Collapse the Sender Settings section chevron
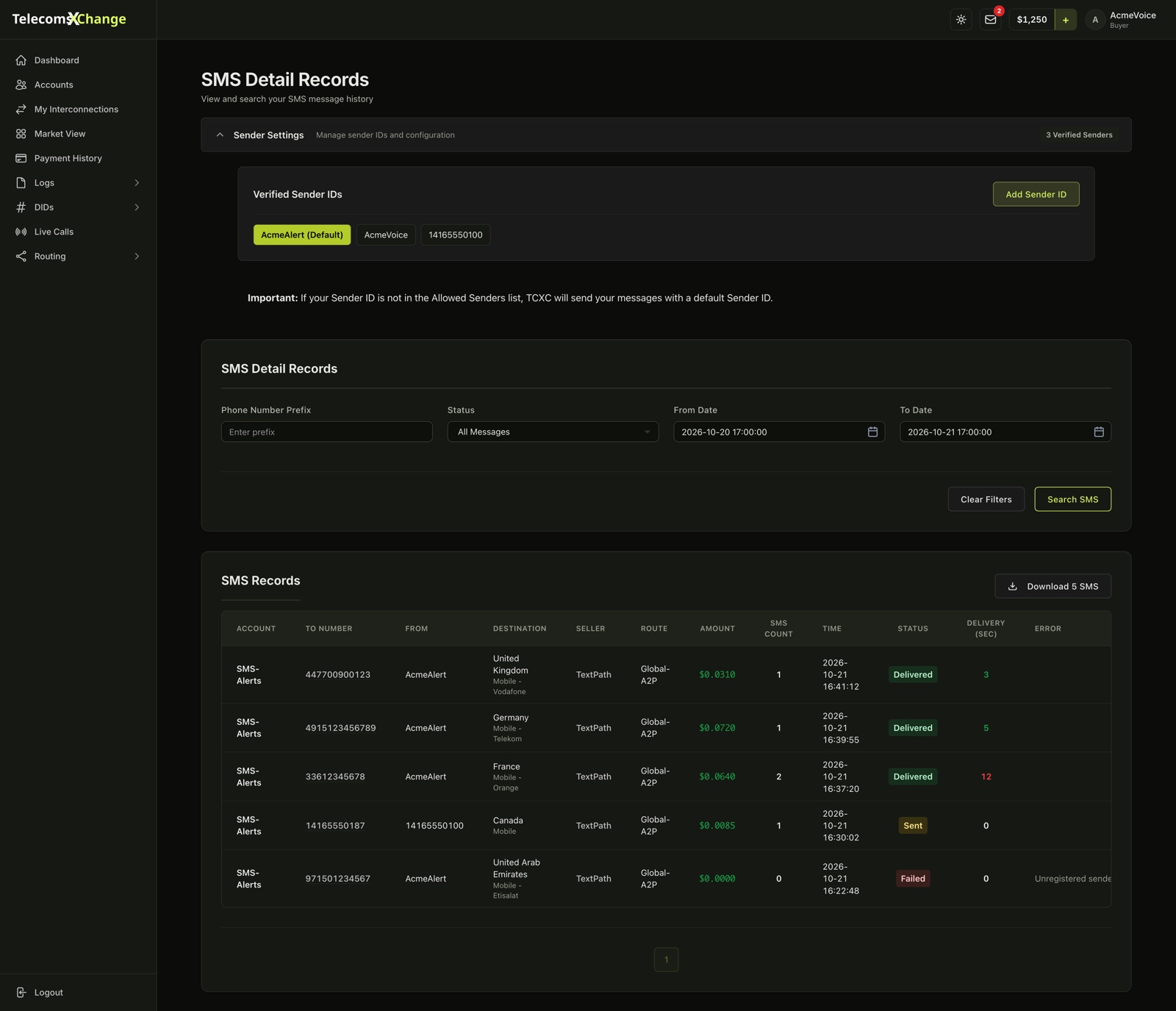Viewport: 1176px width, 1011px height. [x=220, y=135]
